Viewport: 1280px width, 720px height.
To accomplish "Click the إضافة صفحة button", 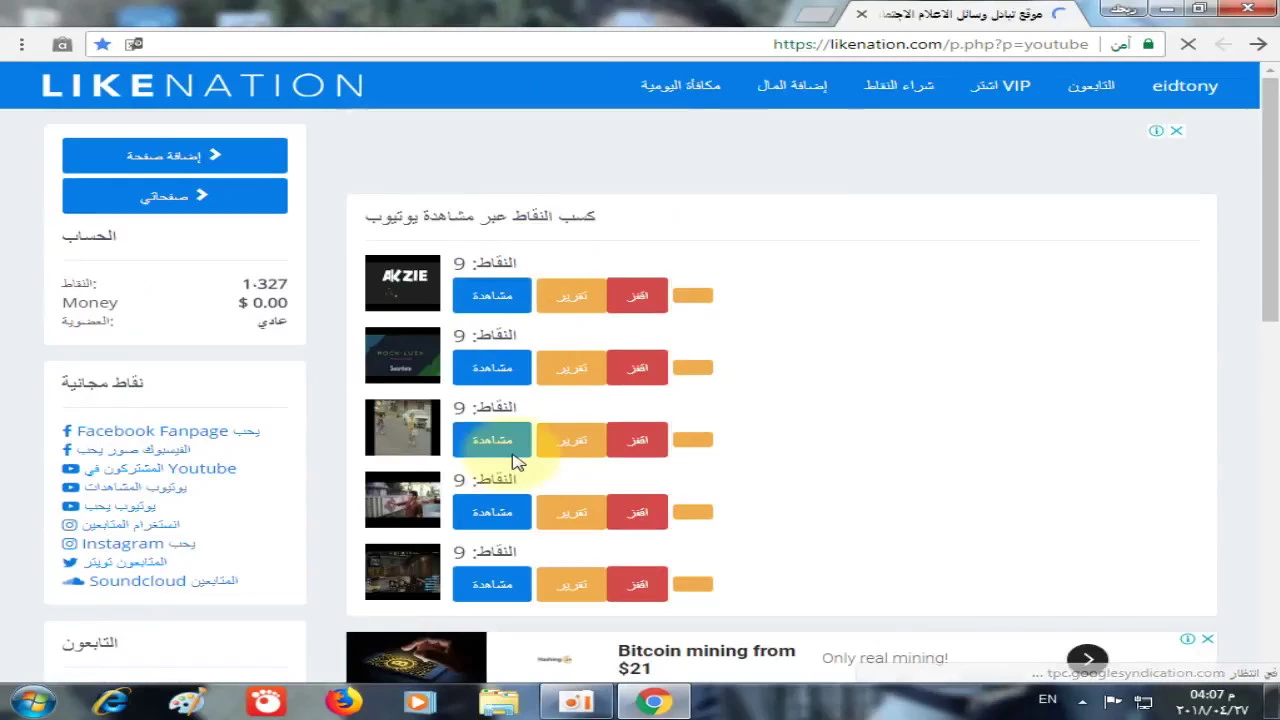I will 175,156.
